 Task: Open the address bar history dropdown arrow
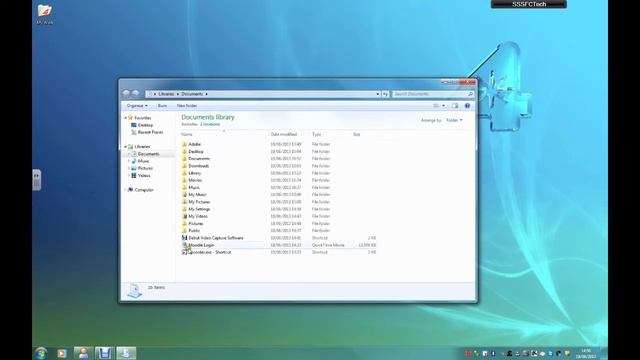(378, 94)
